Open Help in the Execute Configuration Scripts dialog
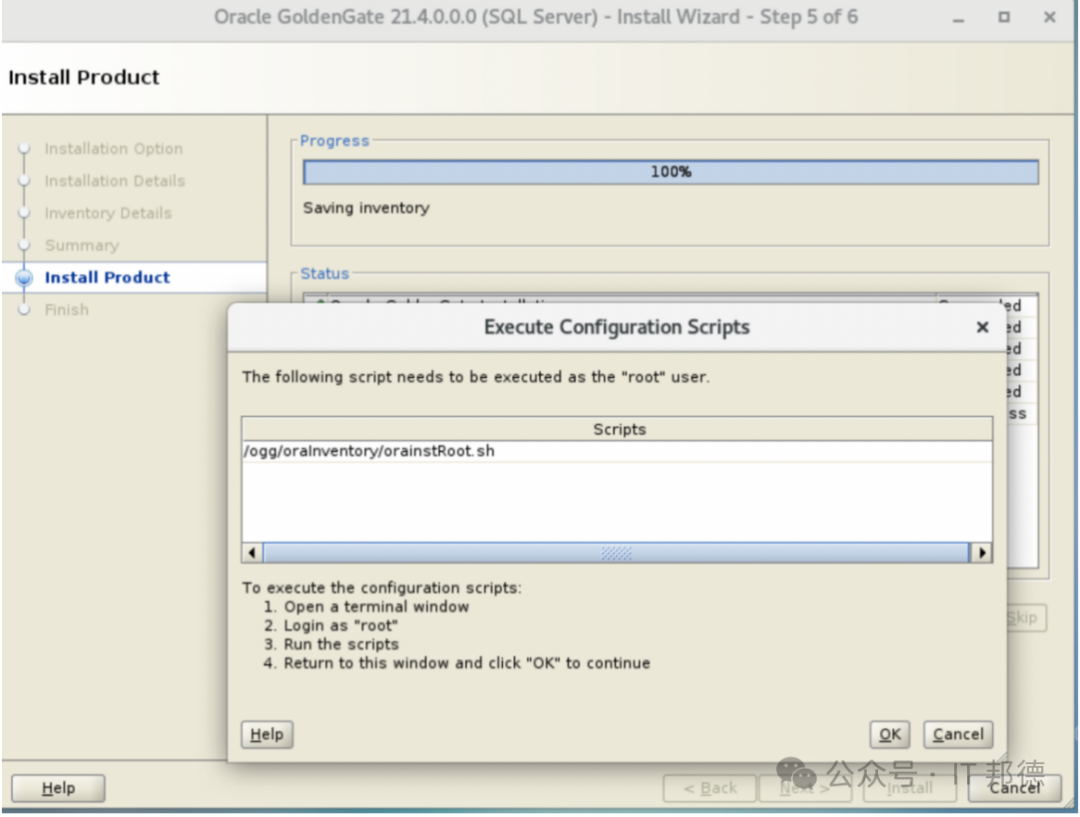Viewport: 1080px width, 817px height. 267,735
